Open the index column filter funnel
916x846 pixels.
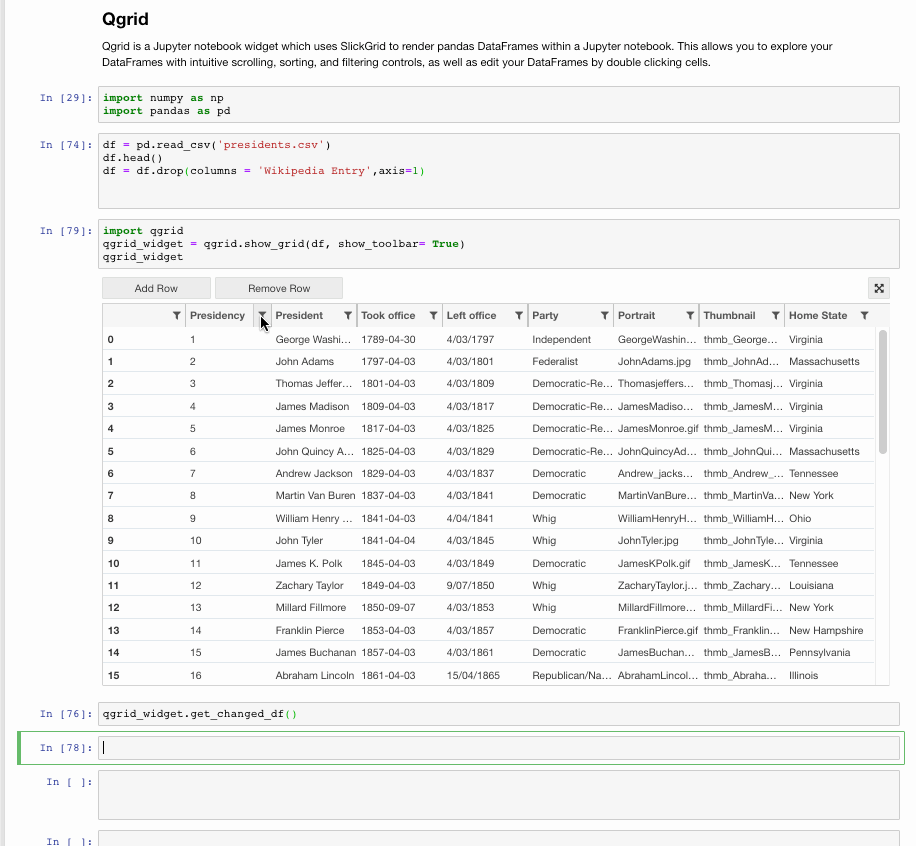click(x=174, y=315)
